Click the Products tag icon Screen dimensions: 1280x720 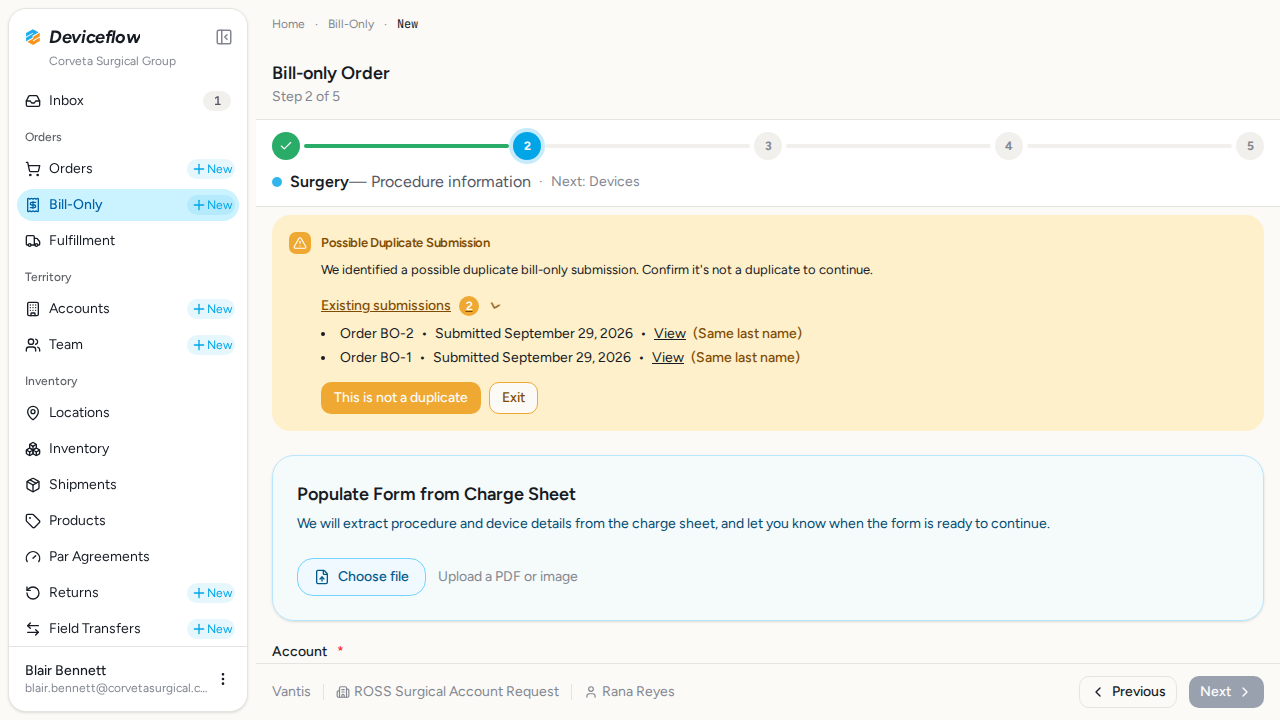point(33,521)
